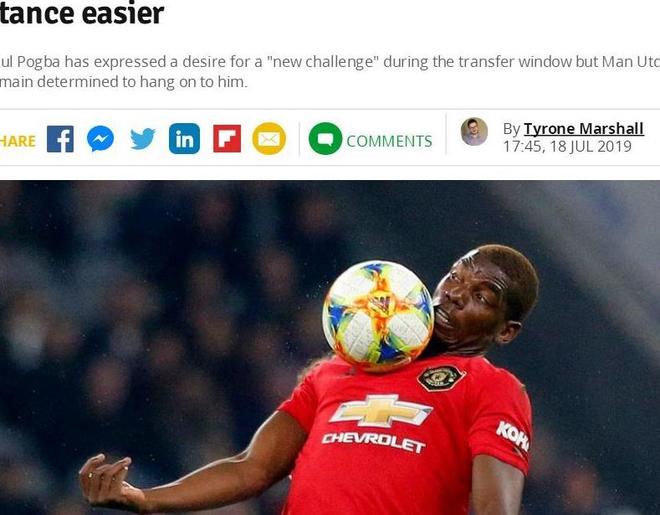Click the club crest on the jersey
This screenshot has width=660, height=515.
tap(441, 377)
